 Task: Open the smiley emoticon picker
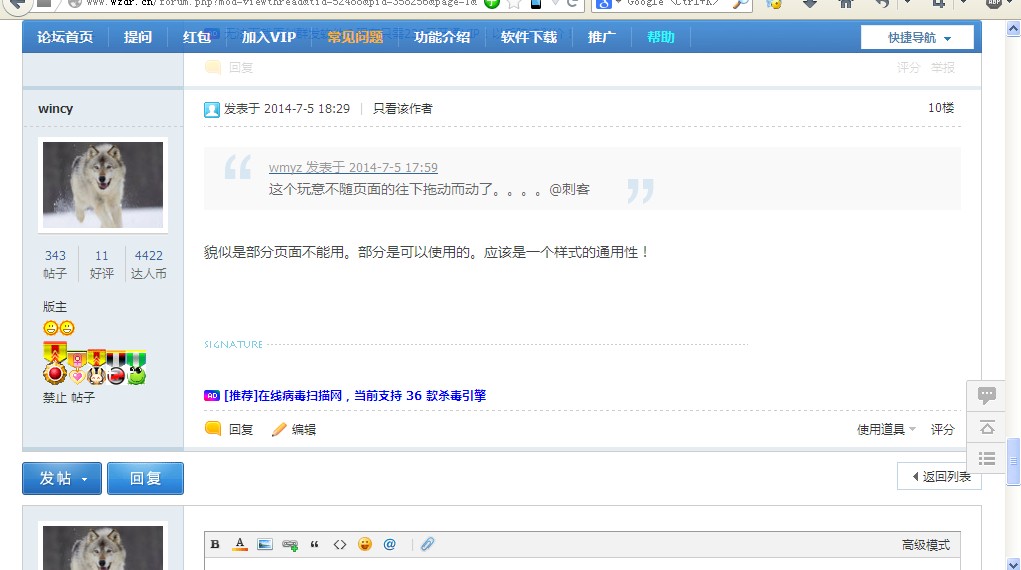point(365,544)
